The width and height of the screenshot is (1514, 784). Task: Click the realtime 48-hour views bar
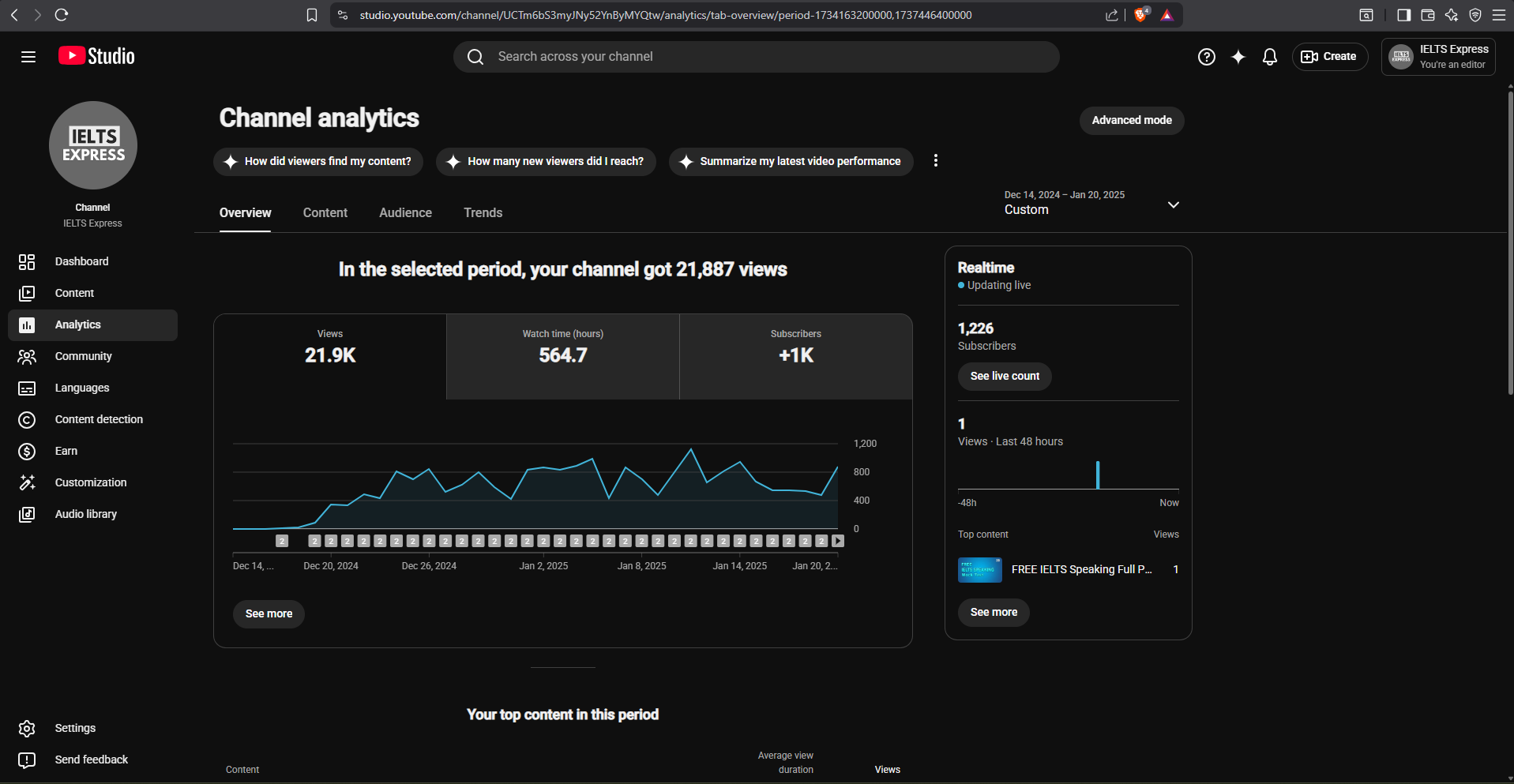[x=1098, y=475]
